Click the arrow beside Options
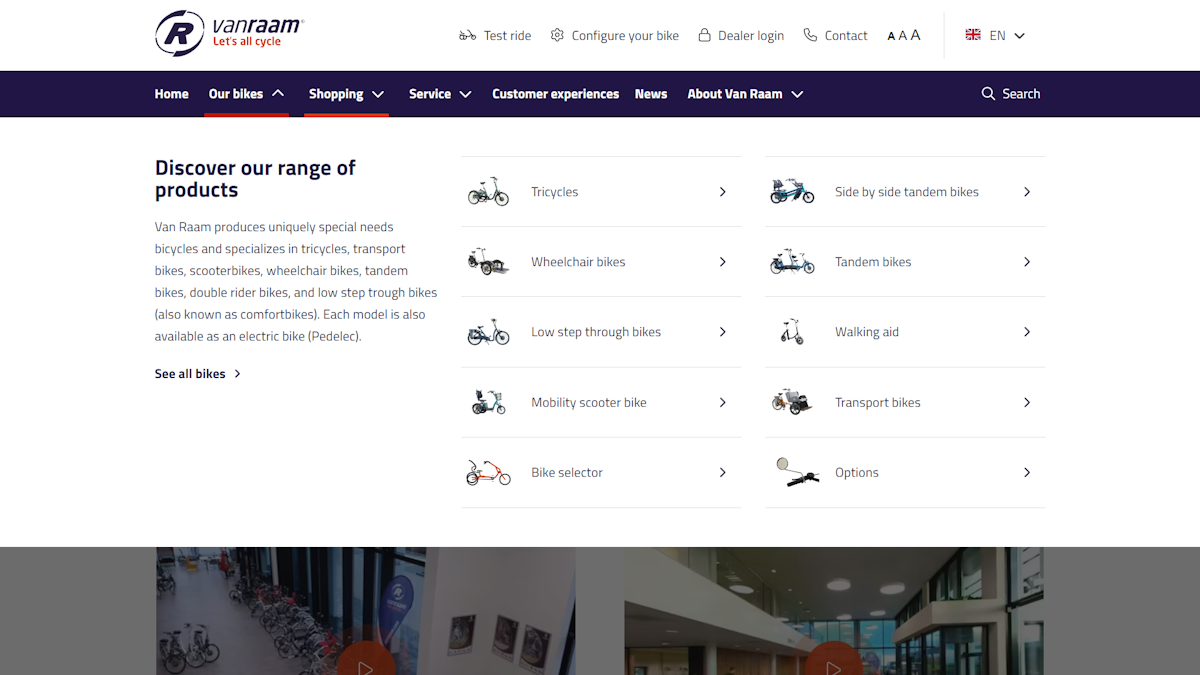This screenshot has height=675, width=1200. point(1027,472)
